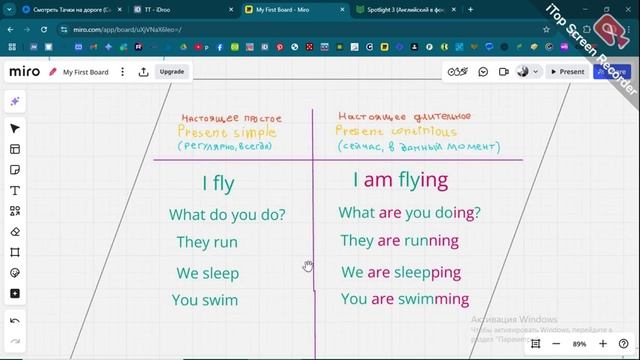Start Present mode
The image size is (640, 360).
point(568,72)
